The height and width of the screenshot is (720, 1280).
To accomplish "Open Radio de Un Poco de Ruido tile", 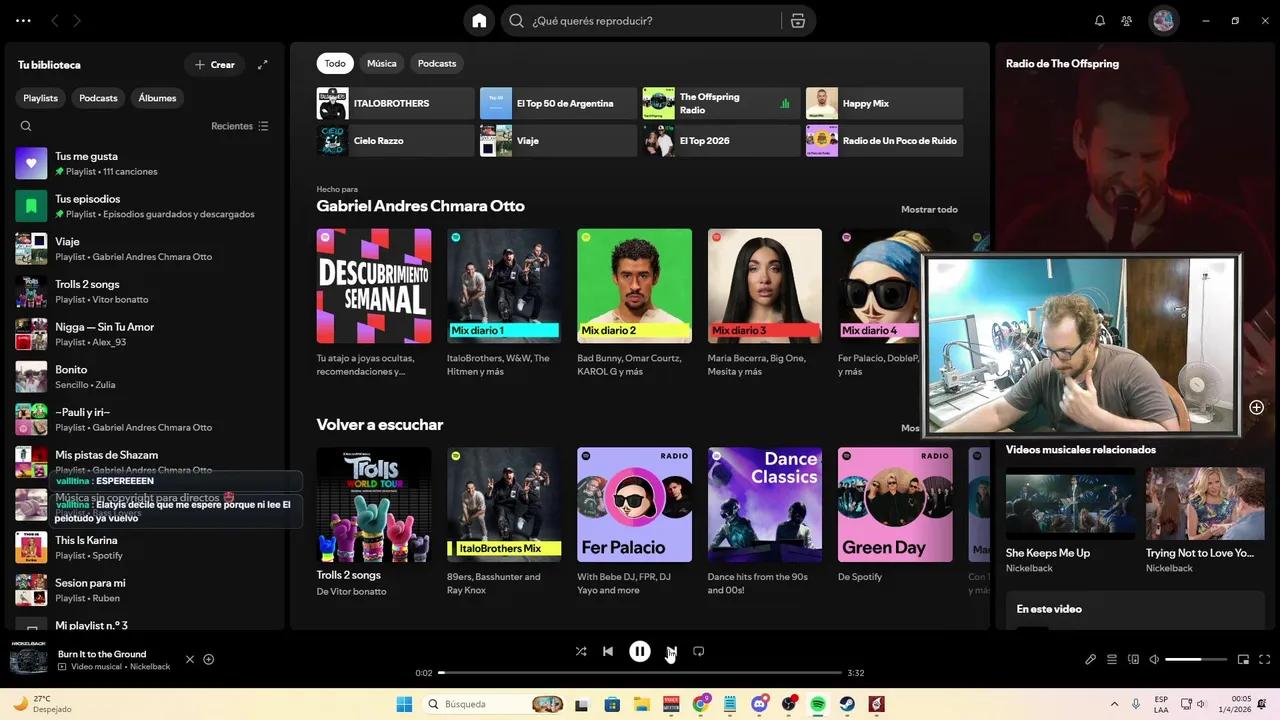I will [884, 140].
